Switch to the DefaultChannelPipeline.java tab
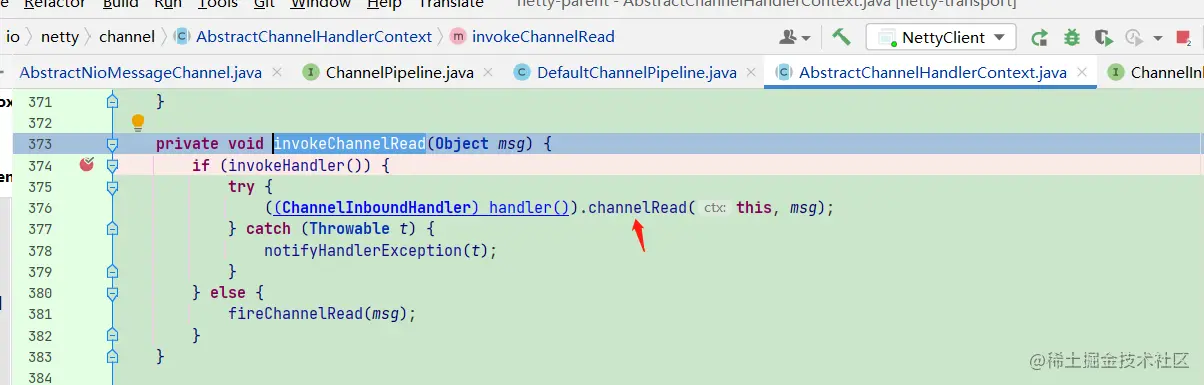 636,73
